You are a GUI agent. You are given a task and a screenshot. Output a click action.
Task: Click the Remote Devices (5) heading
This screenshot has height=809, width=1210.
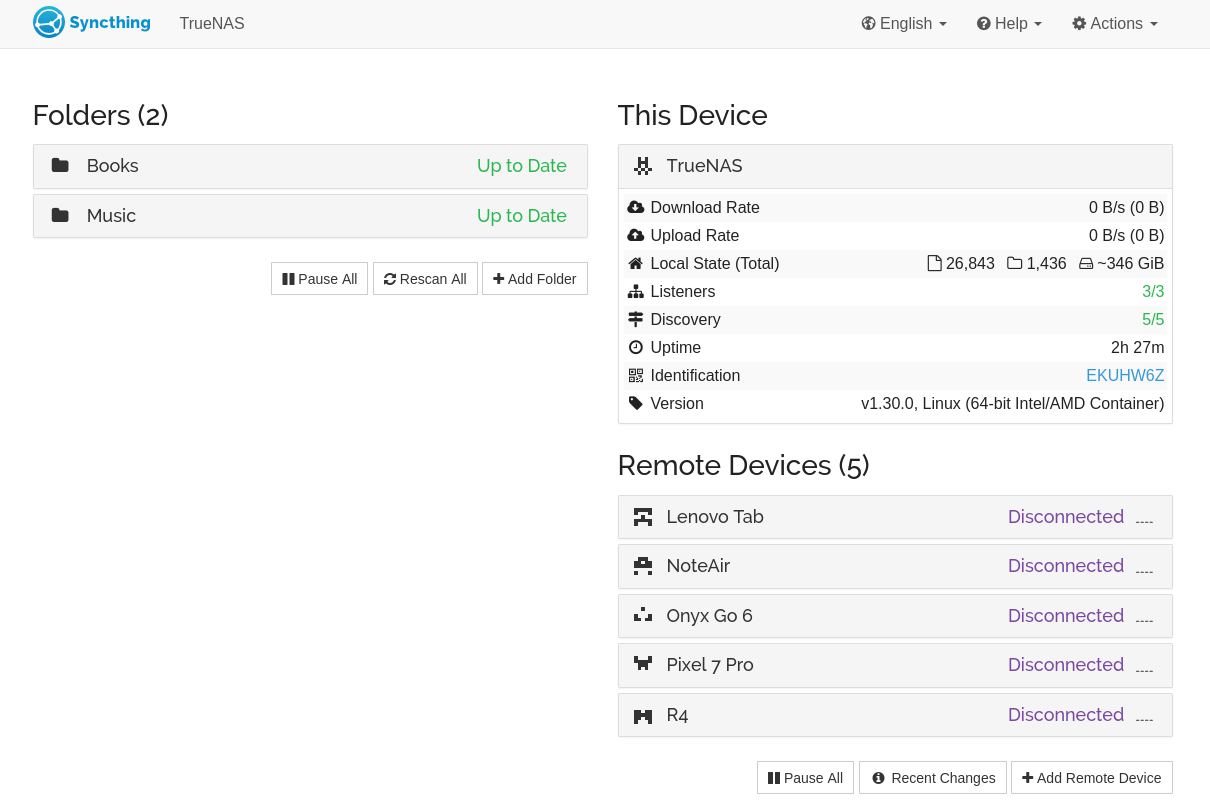[x=744, y=466]
